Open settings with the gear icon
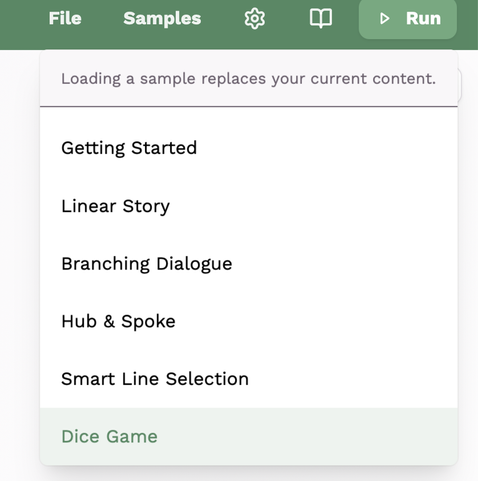The width and height of the screenshot is (478, 481). point(255,19)
